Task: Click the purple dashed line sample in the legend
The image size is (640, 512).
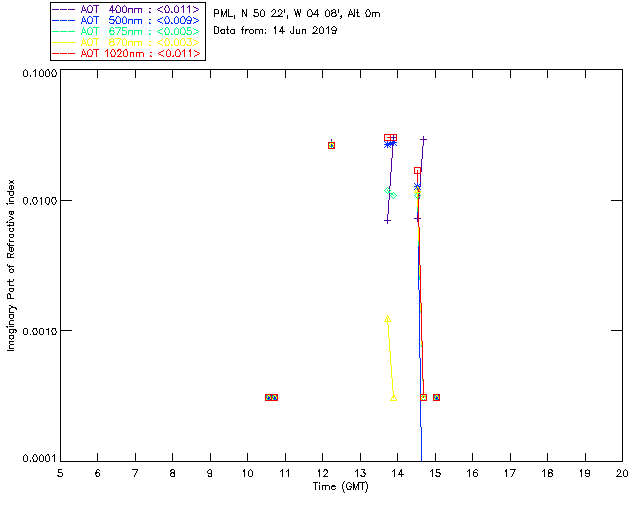Action: tap(64, 9)
